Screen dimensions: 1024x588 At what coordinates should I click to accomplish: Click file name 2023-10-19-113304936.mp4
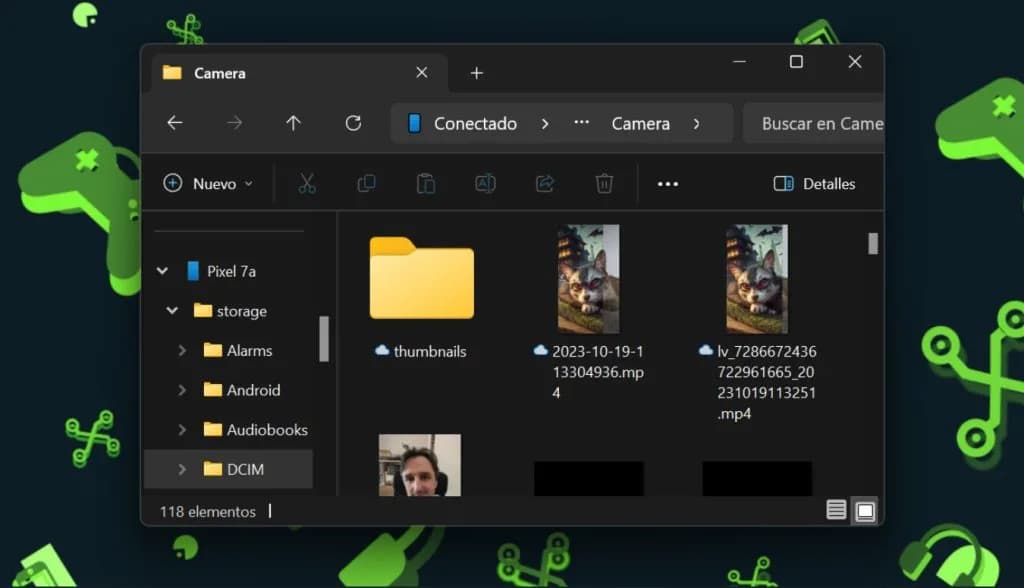(598, 372)
